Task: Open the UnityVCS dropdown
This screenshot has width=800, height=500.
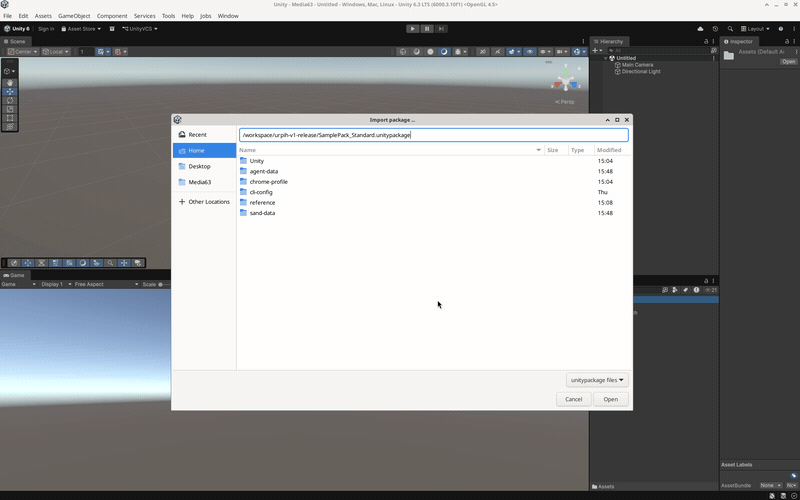Action: point(140,29)
